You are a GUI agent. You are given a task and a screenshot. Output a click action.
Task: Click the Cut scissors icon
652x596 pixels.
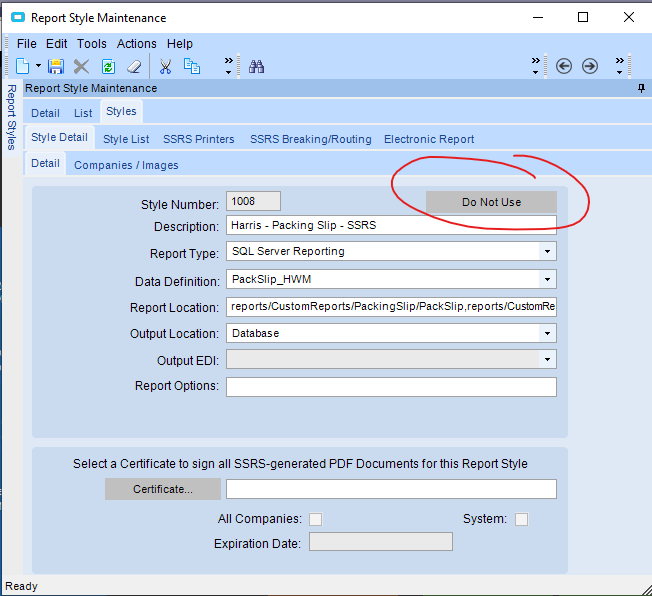(x=165, y=66)
